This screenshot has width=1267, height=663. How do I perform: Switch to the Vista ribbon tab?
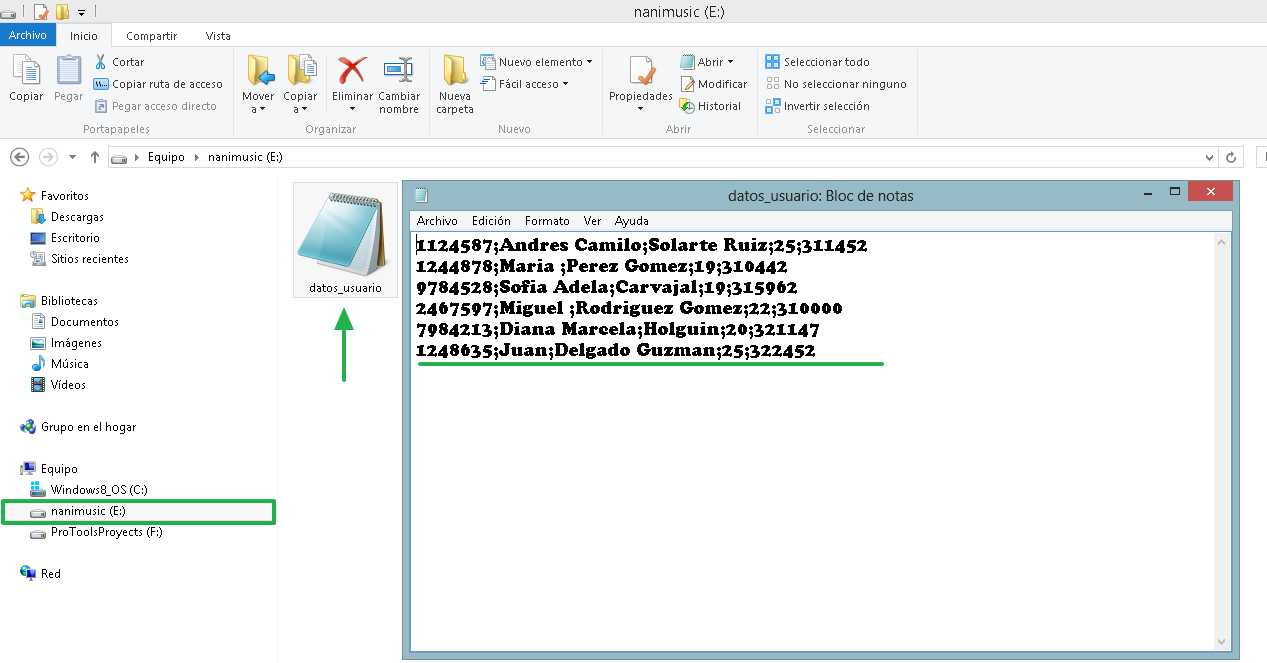pos(218,36)
